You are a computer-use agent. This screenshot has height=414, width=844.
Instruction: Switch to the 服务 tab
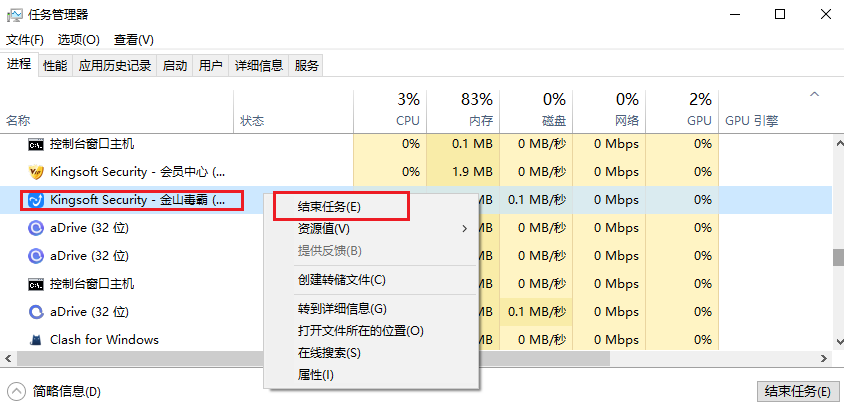pyautogui.click(x=306, y=66)
